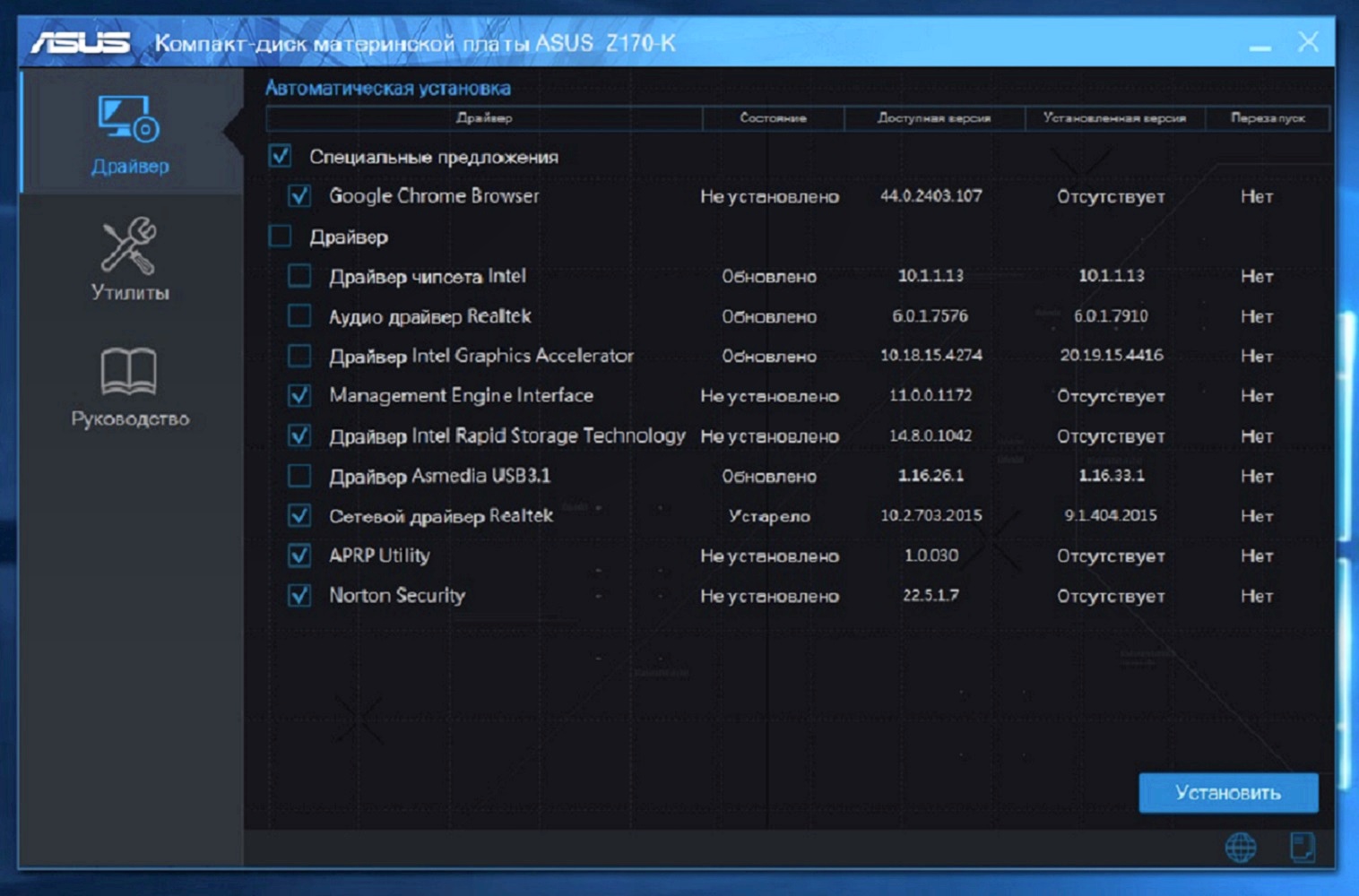Select the APRP Utility label
Viewport: 1359px width, 896px height.
coord(379,556)
